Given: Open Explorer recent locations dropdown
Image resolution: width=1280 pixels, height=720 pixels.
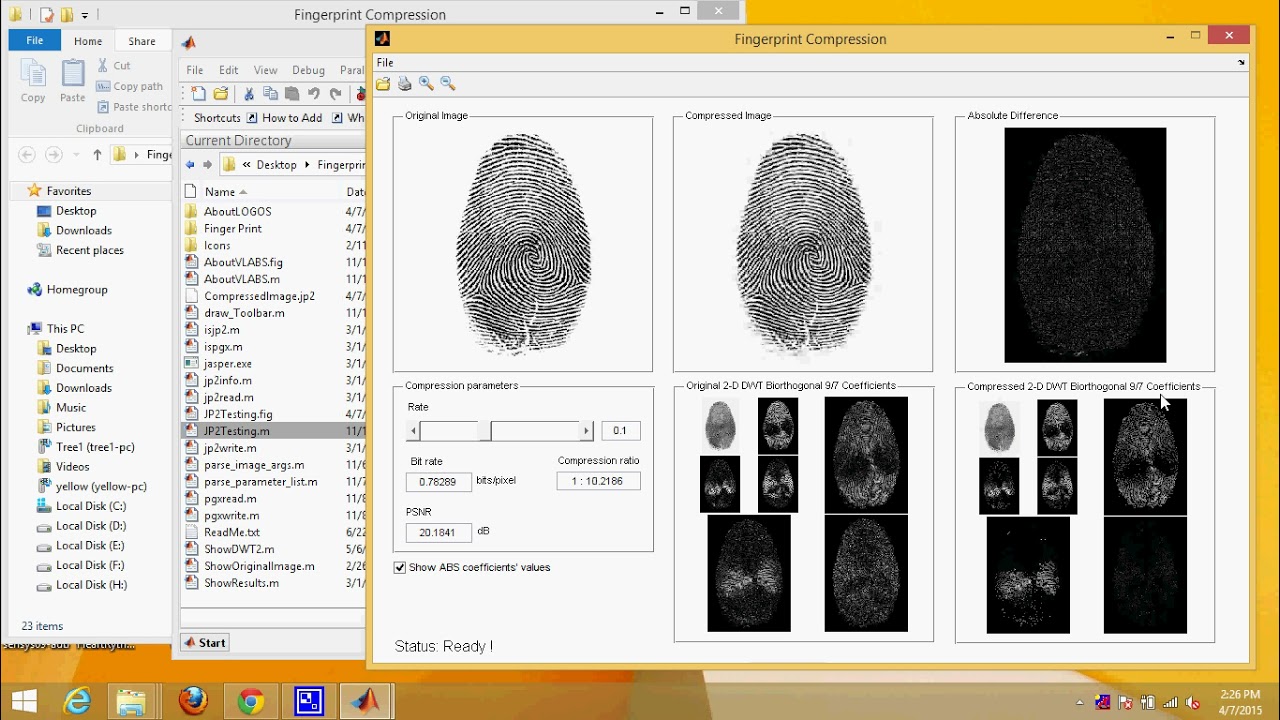Looking at the screenshot, I should tap(75, 155).
